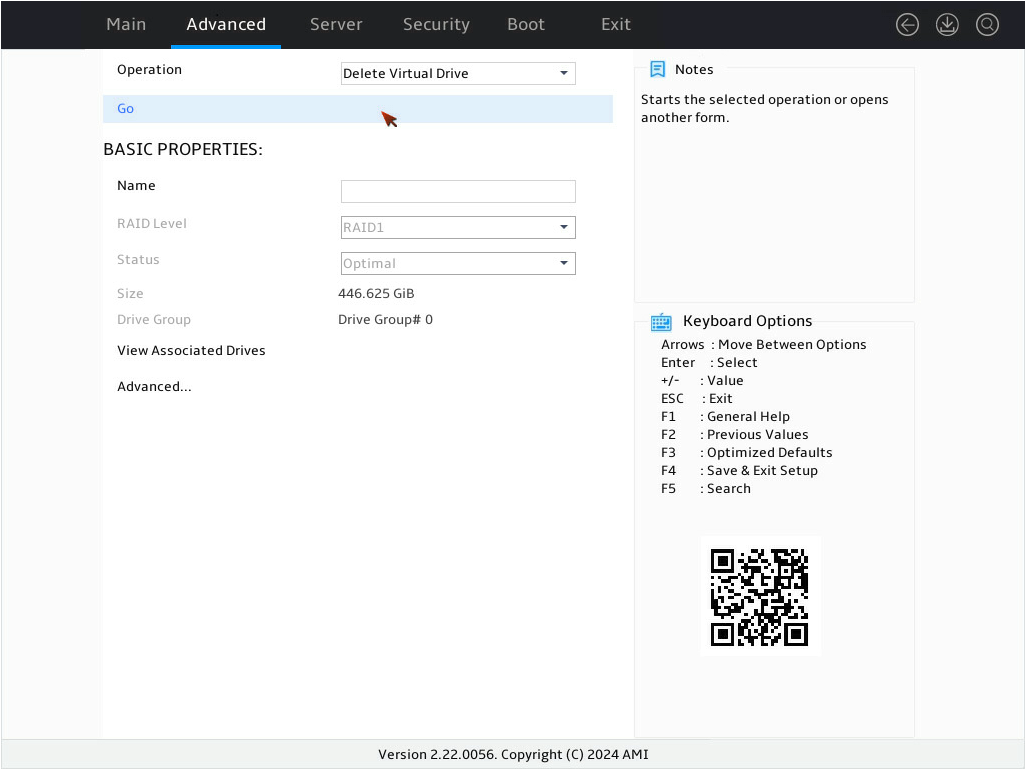This screenshot has height=769, width=1025.
Task: Open the Advanced... properties entry
Action: pyautogui.click(x=154, y=386)
